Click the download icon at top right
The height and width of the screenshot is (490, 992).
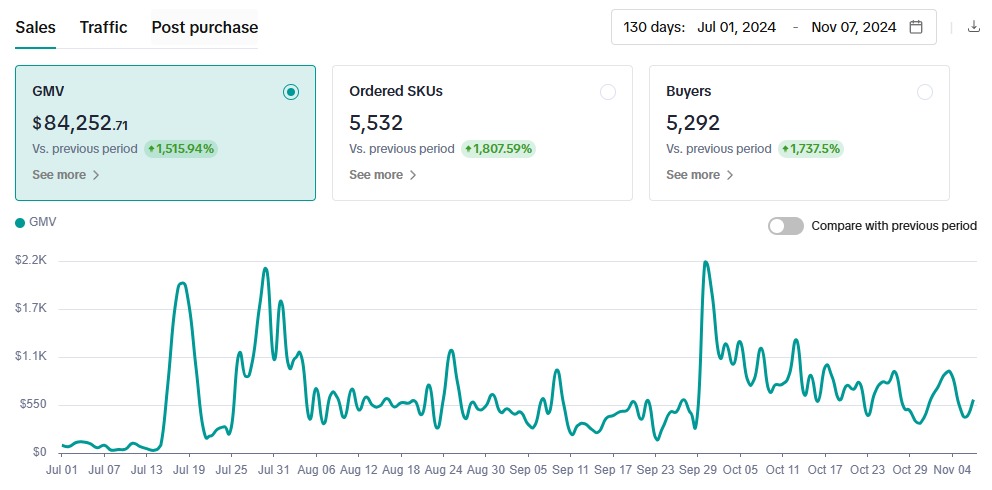click(x=974, y=27)
